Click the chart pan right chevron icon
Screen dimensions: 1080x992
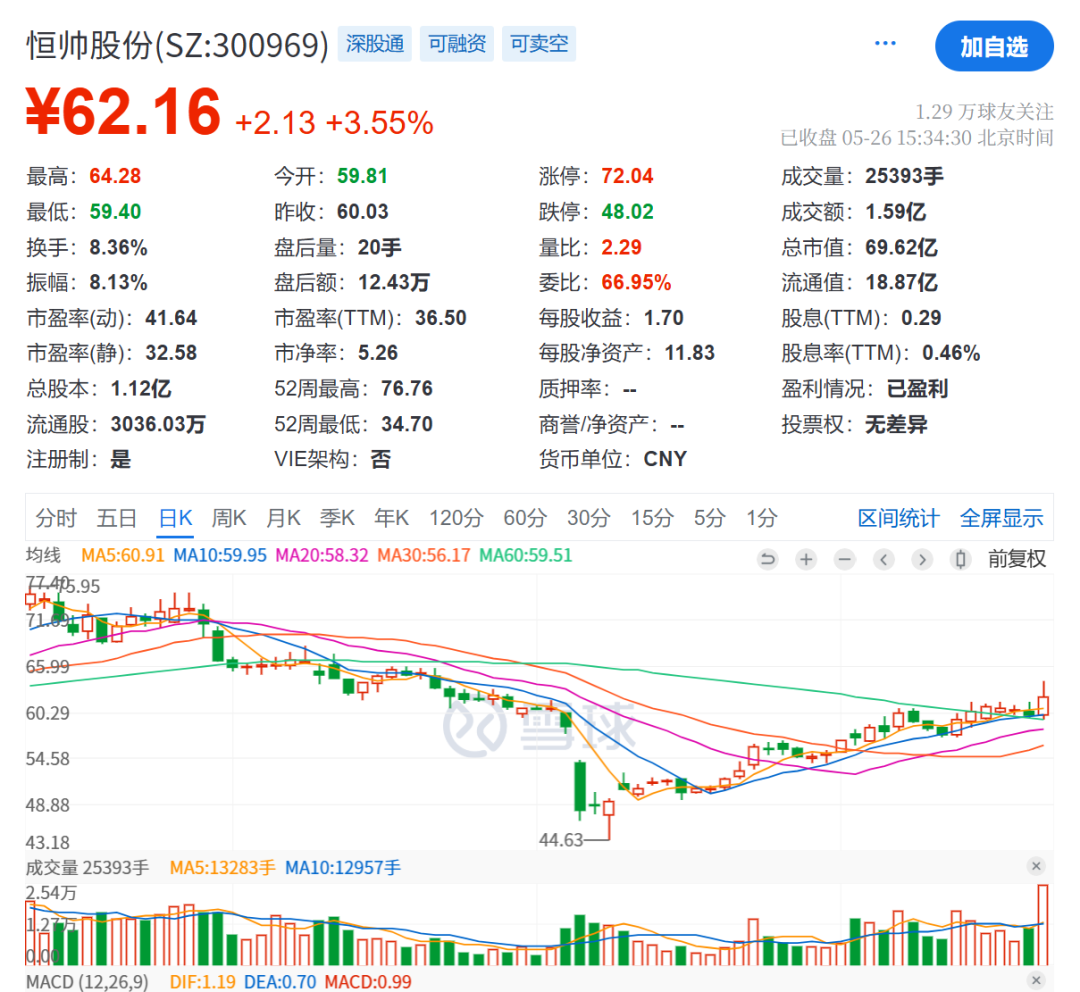[x=922, y=559]
